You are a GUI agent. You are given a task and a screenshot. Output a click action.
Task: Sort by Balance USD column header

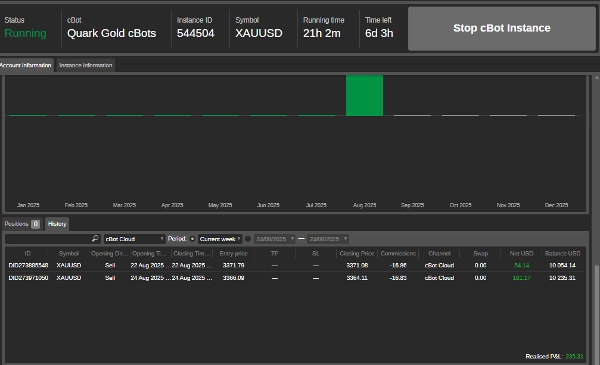pos(562,253)
